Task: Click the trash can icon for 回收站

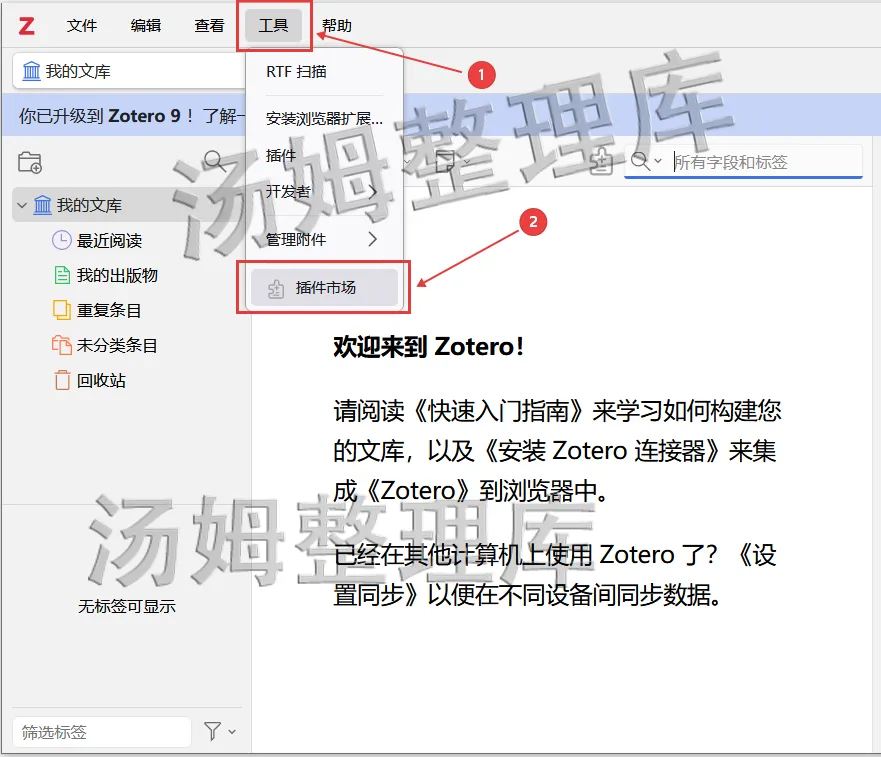Action: [x=62, y=380]
